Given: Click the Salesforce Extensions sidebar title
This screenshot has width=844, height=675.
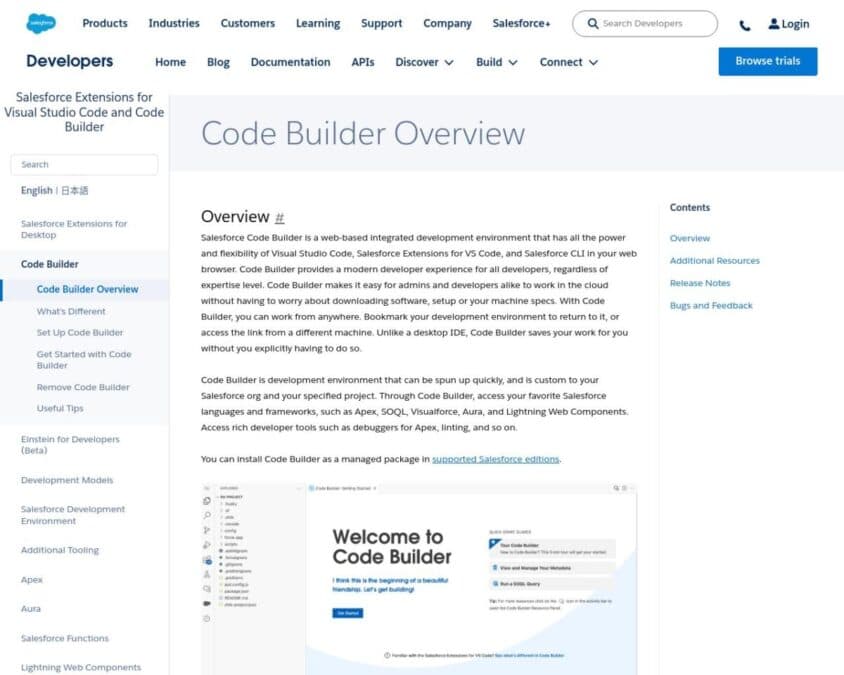Looking at the screenshot, I should pyautogui.click(x=84, y=112).
